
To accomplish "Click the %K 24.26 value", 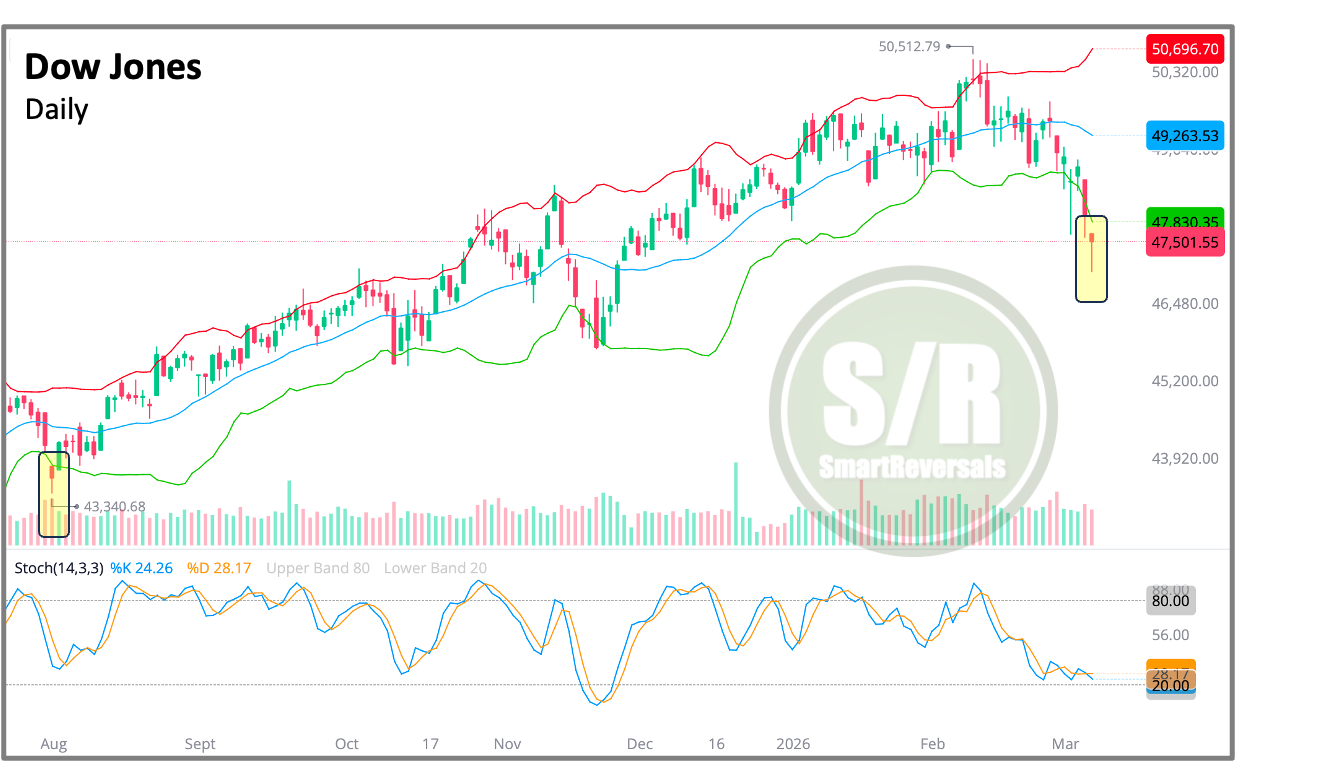I will point(141,568).
